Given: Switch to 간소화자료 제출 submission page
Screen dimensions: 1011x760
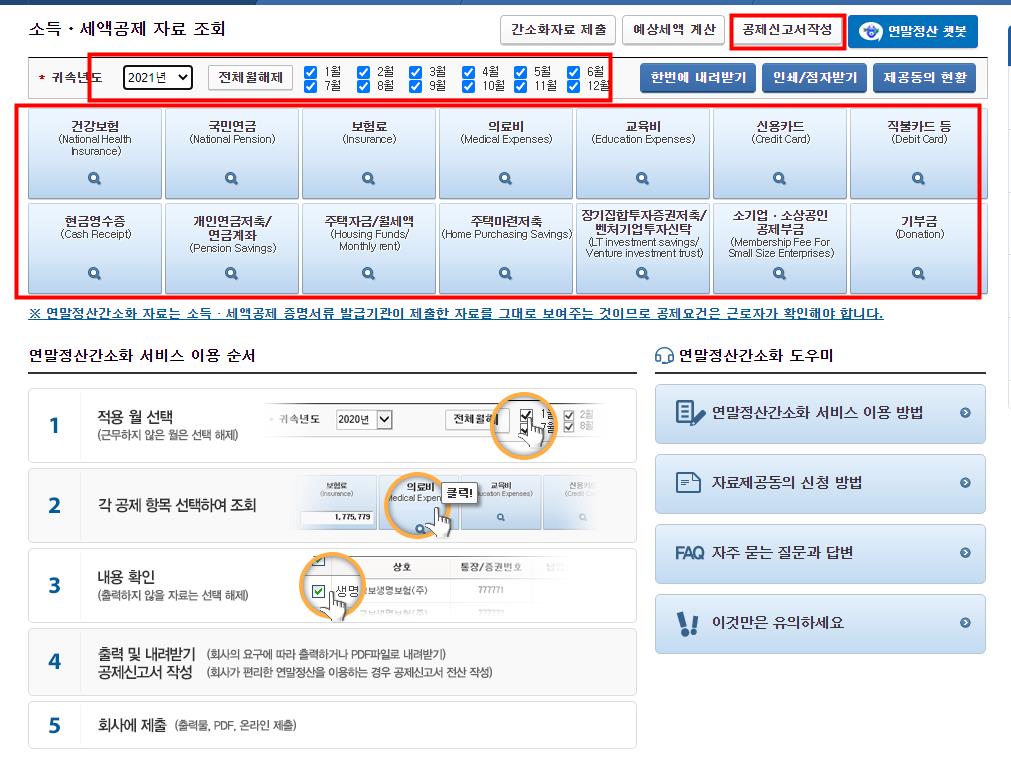Looking at the screenshot, I should (x=556, y=30).
